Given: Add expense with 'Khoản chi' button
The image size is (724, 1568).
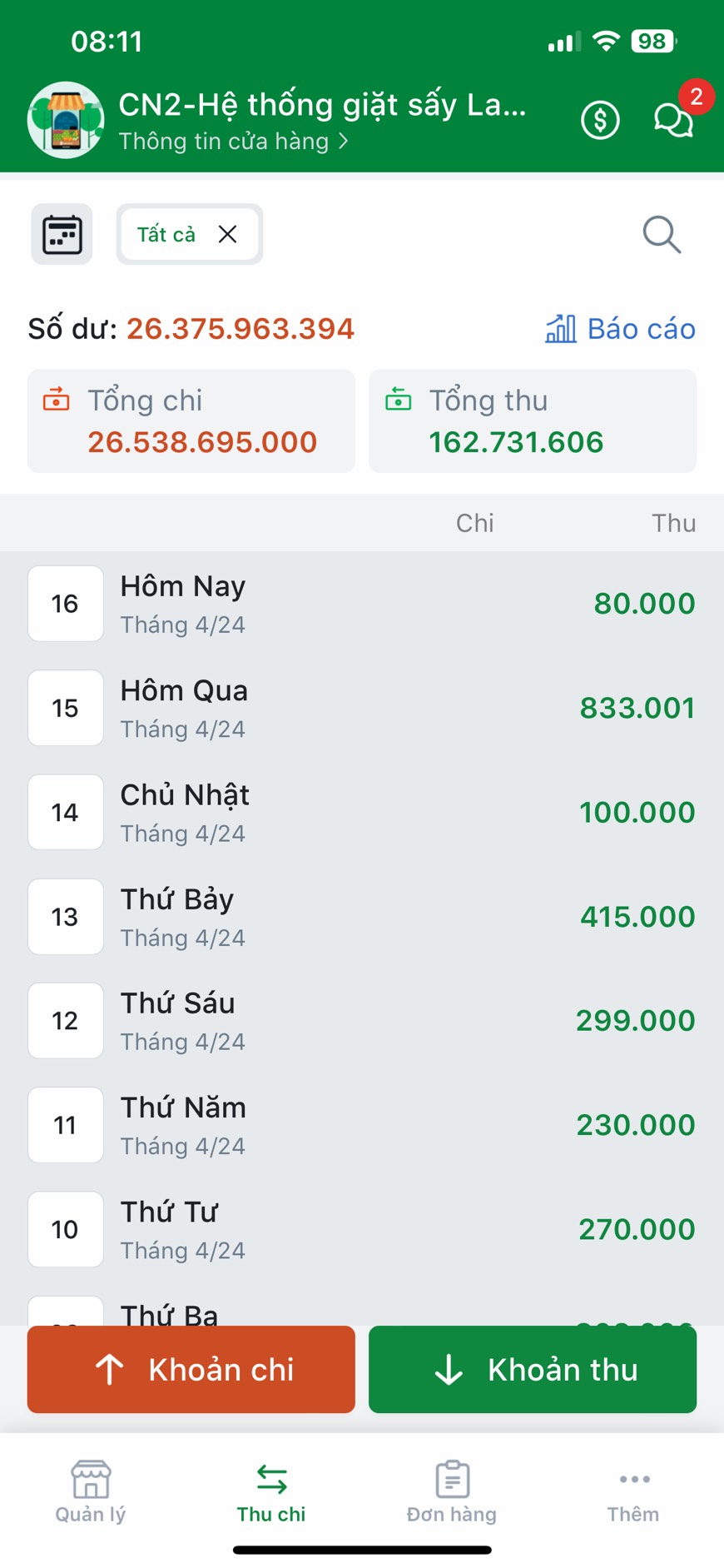Looking at the screenshot, I should (x=191, y=1370).
